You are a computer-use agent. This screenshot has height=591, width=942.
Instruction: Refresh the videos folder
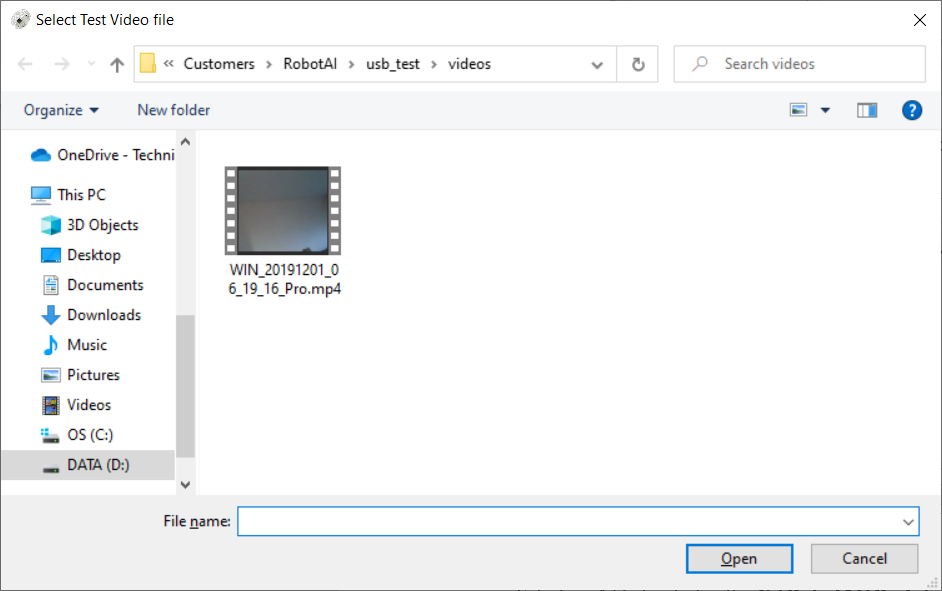[x=638, y=64]
